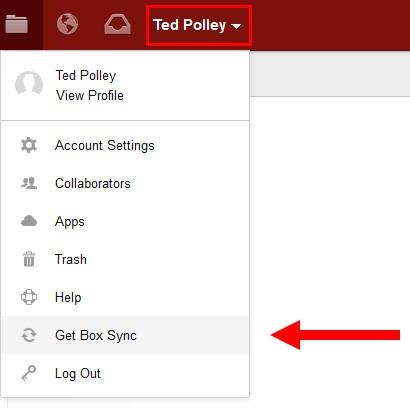
Task: Click the Ted Polley name in menu
Action: [86, 76]
